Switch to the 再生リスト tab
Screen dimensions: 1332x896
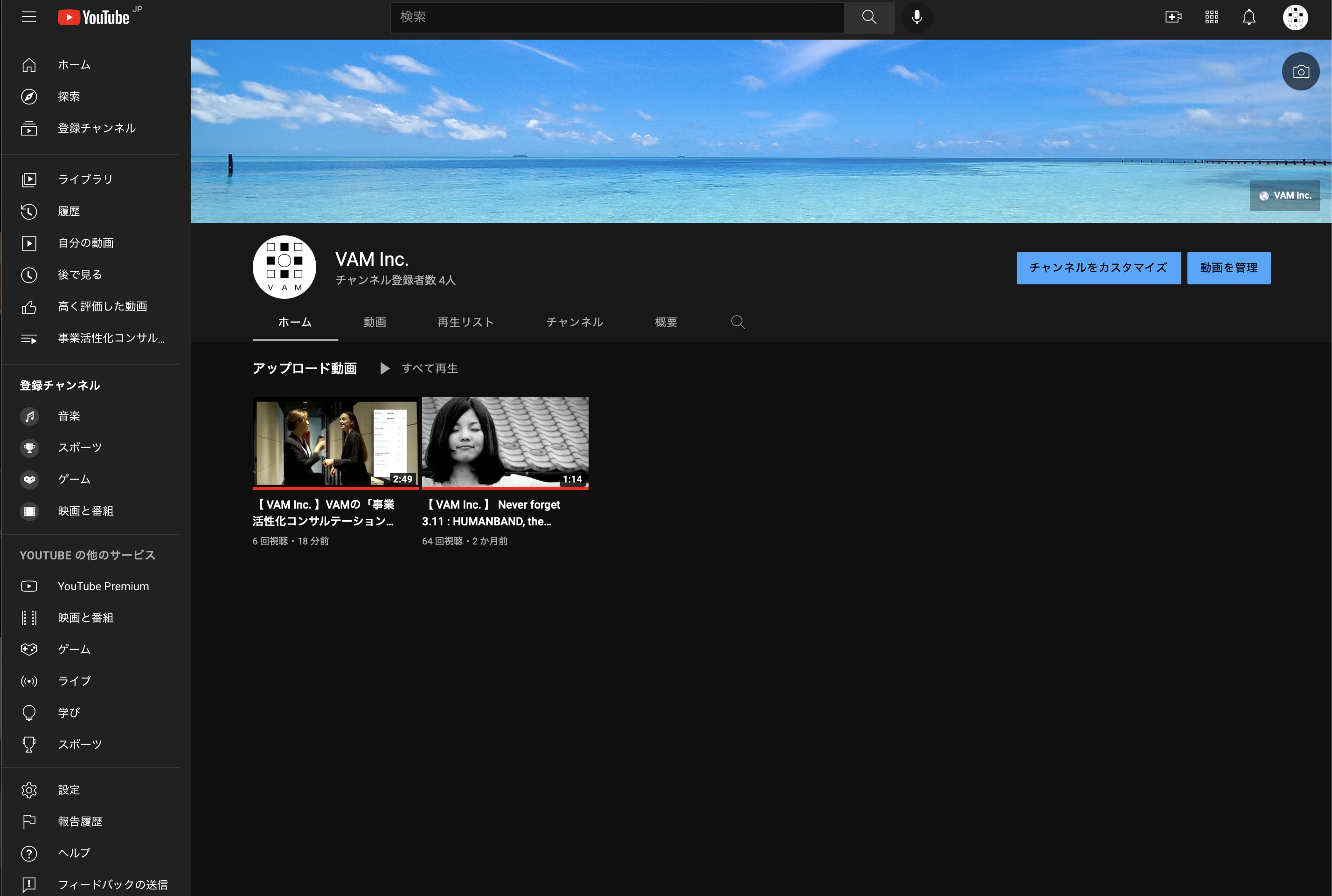tap(466, 322)
